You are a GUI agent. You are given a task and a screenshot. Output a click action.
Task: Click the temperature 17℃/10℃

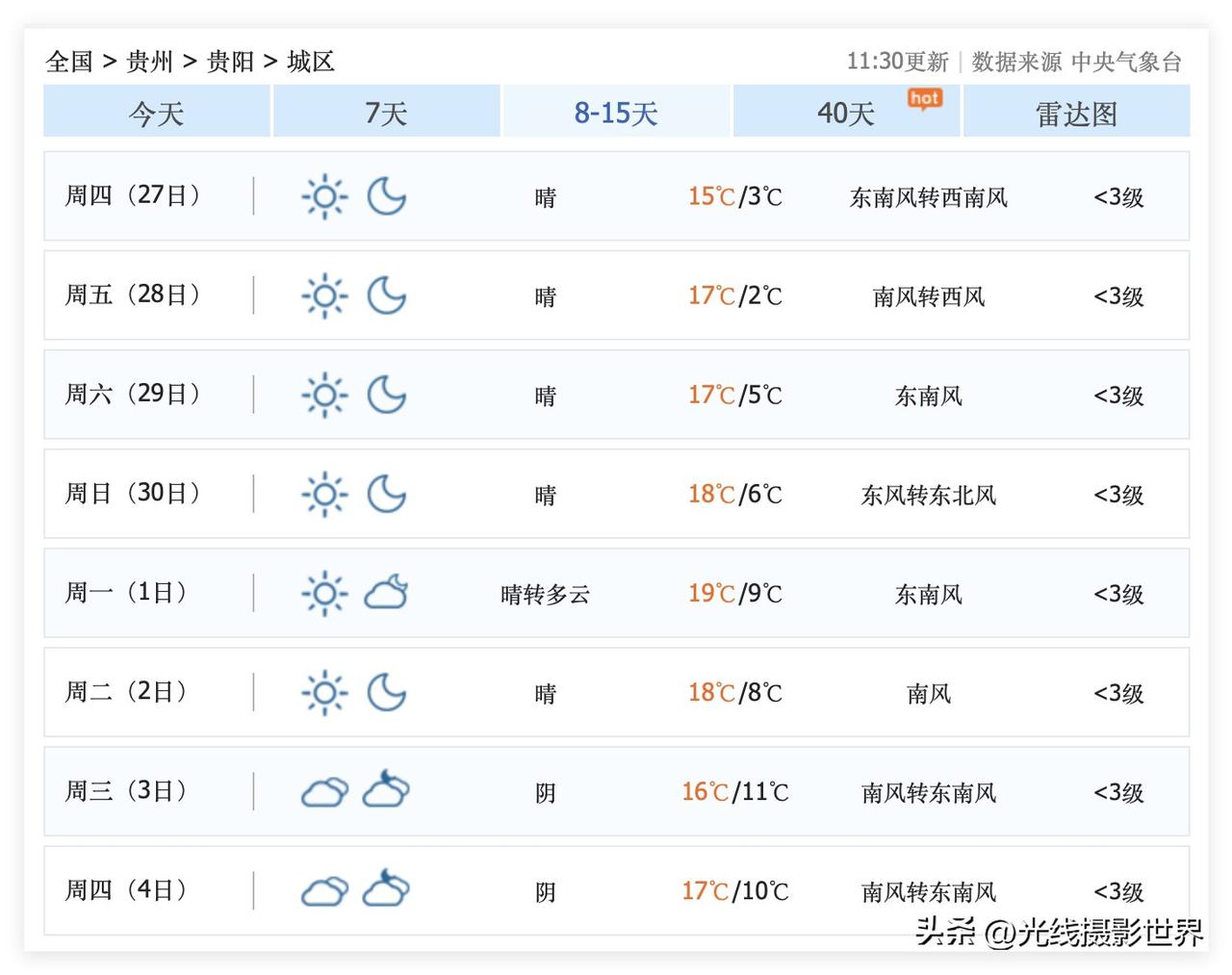(x=735, y=891)
